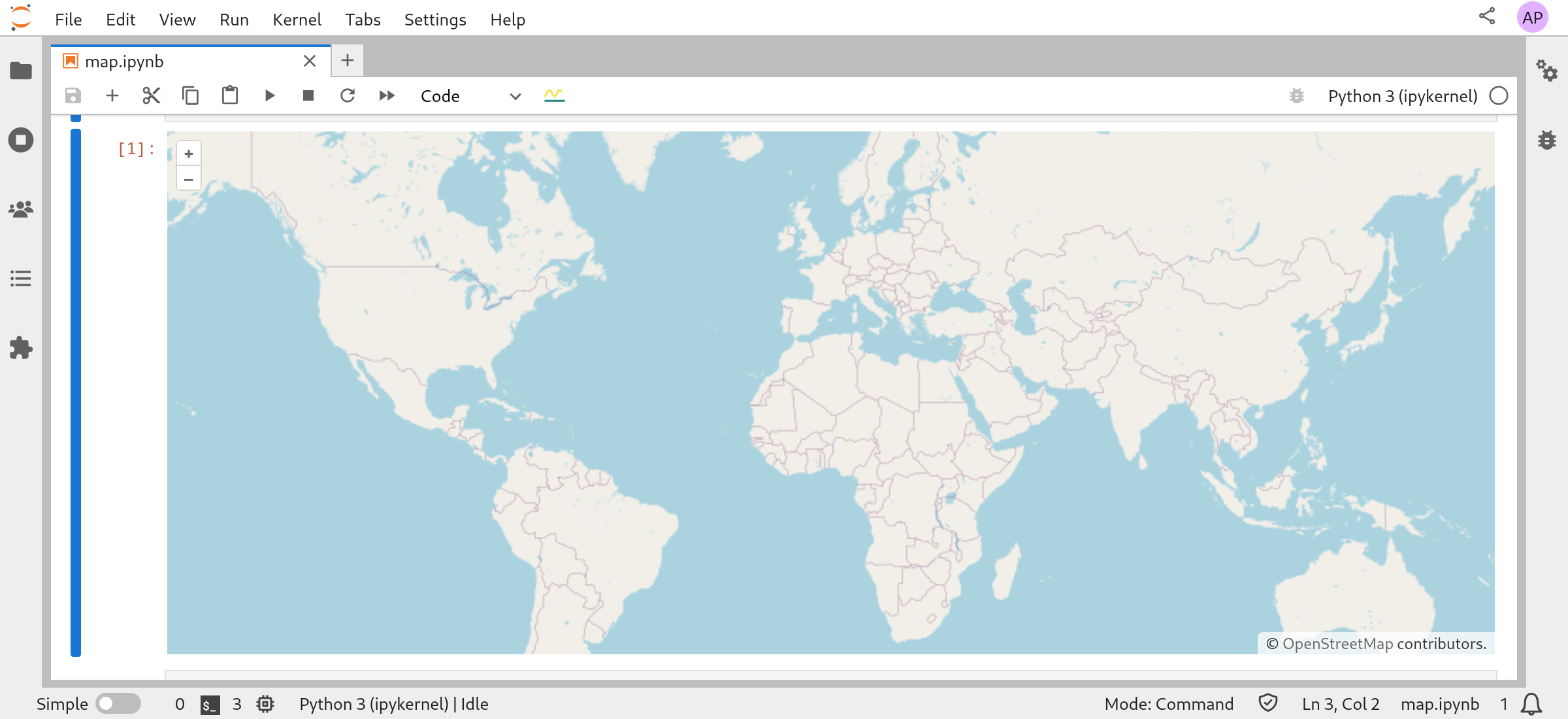
Task: Zoom in the map with plus button
Action: point(189,154)
